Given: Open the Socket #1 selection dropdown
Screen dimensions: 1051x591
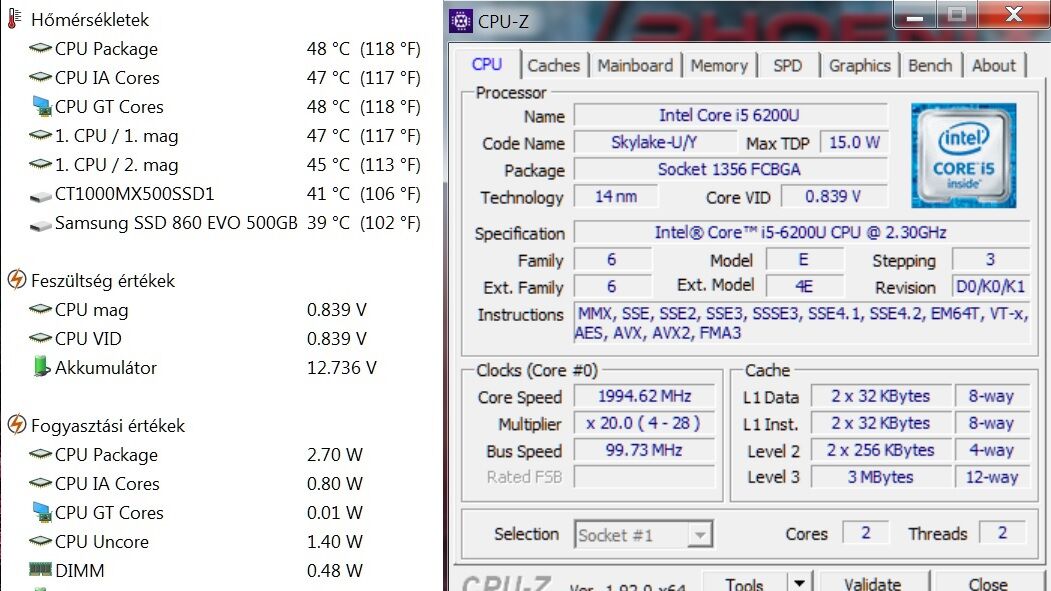Looking at the screenshot, I should pyautogui.click(x=643, y=534).
